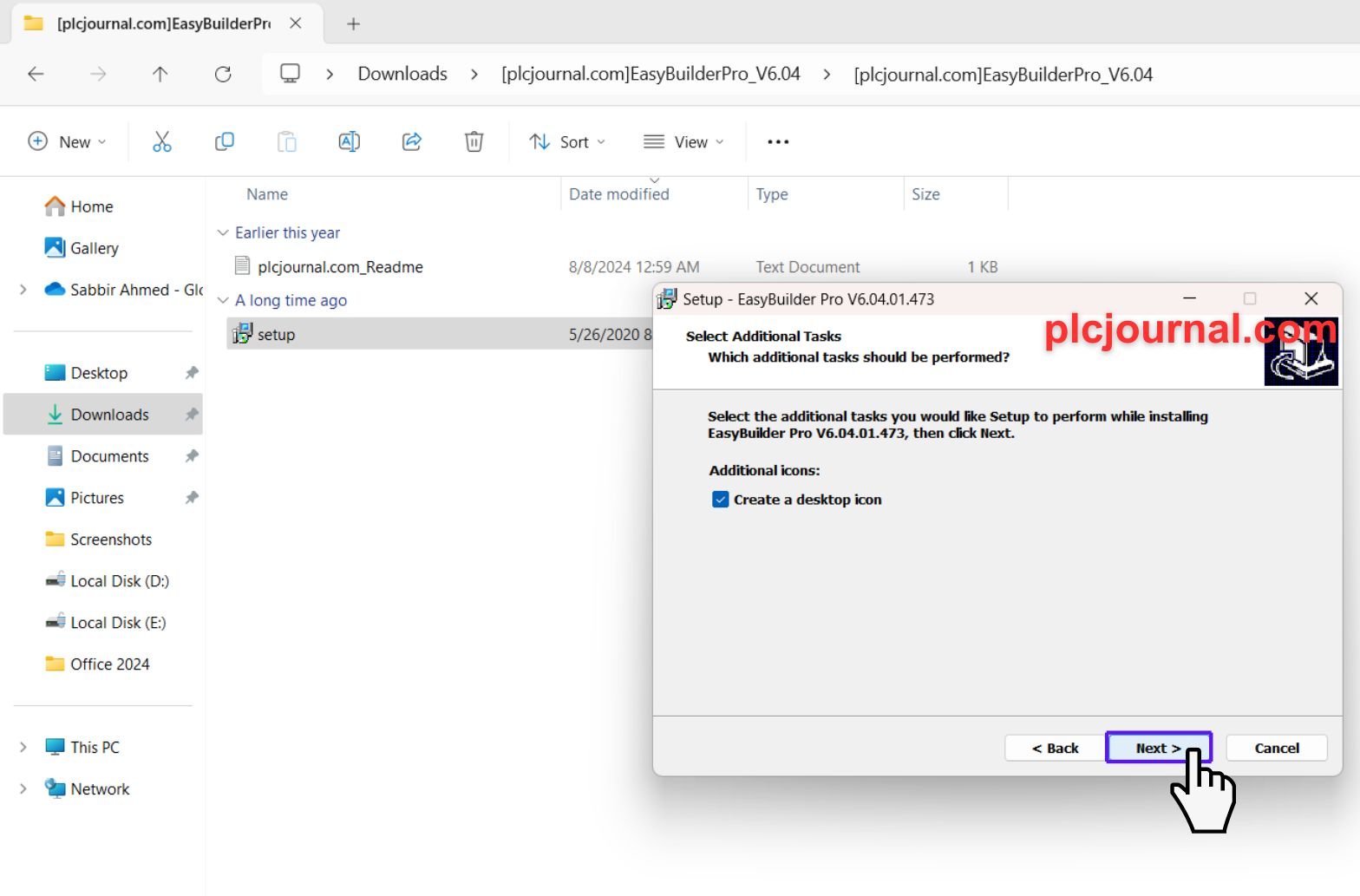
Task: Open the View dropdown menu
Action: point(683,142)
